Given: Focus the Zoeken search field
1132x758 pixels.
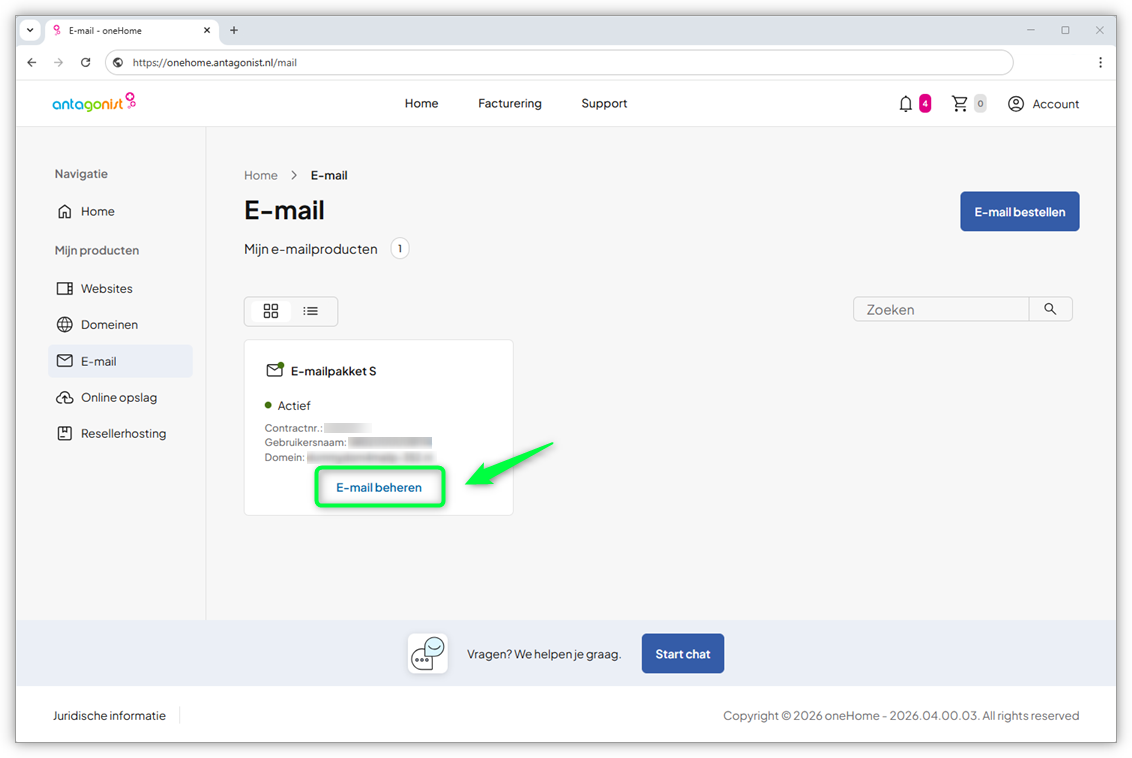Looking at the screenshot, I should (941, 310).
